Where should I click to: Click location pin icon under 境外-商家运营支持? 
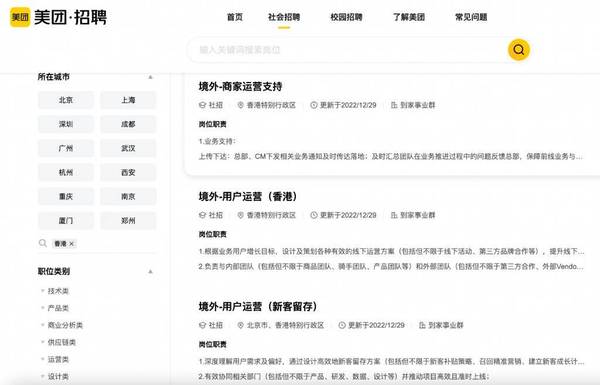tap(240, 105)
